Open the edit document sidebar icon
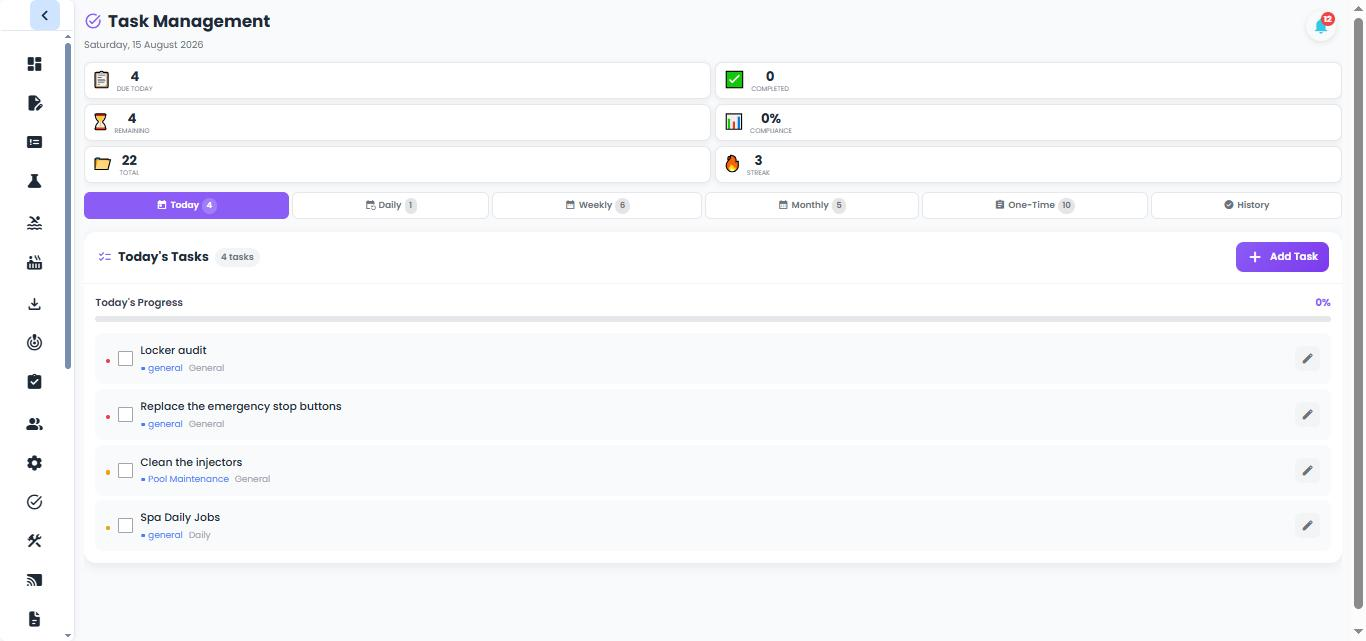 [34, 103]
